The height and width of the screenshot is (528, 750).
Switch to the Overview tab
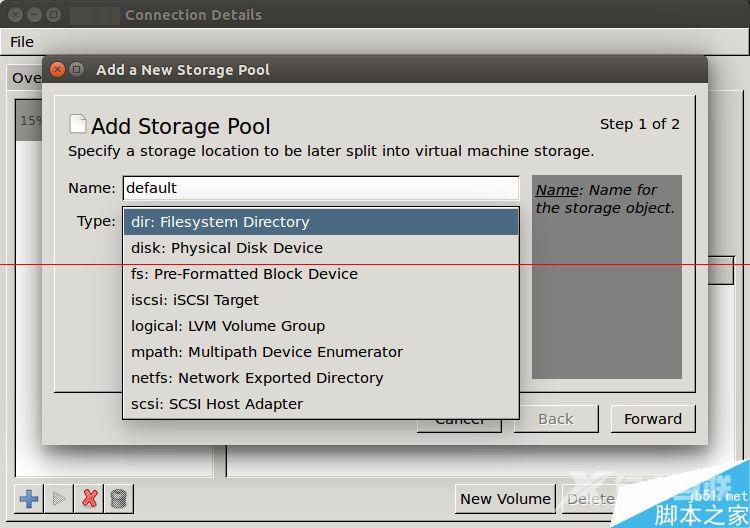pyautogui.click(x=26, y=78)
